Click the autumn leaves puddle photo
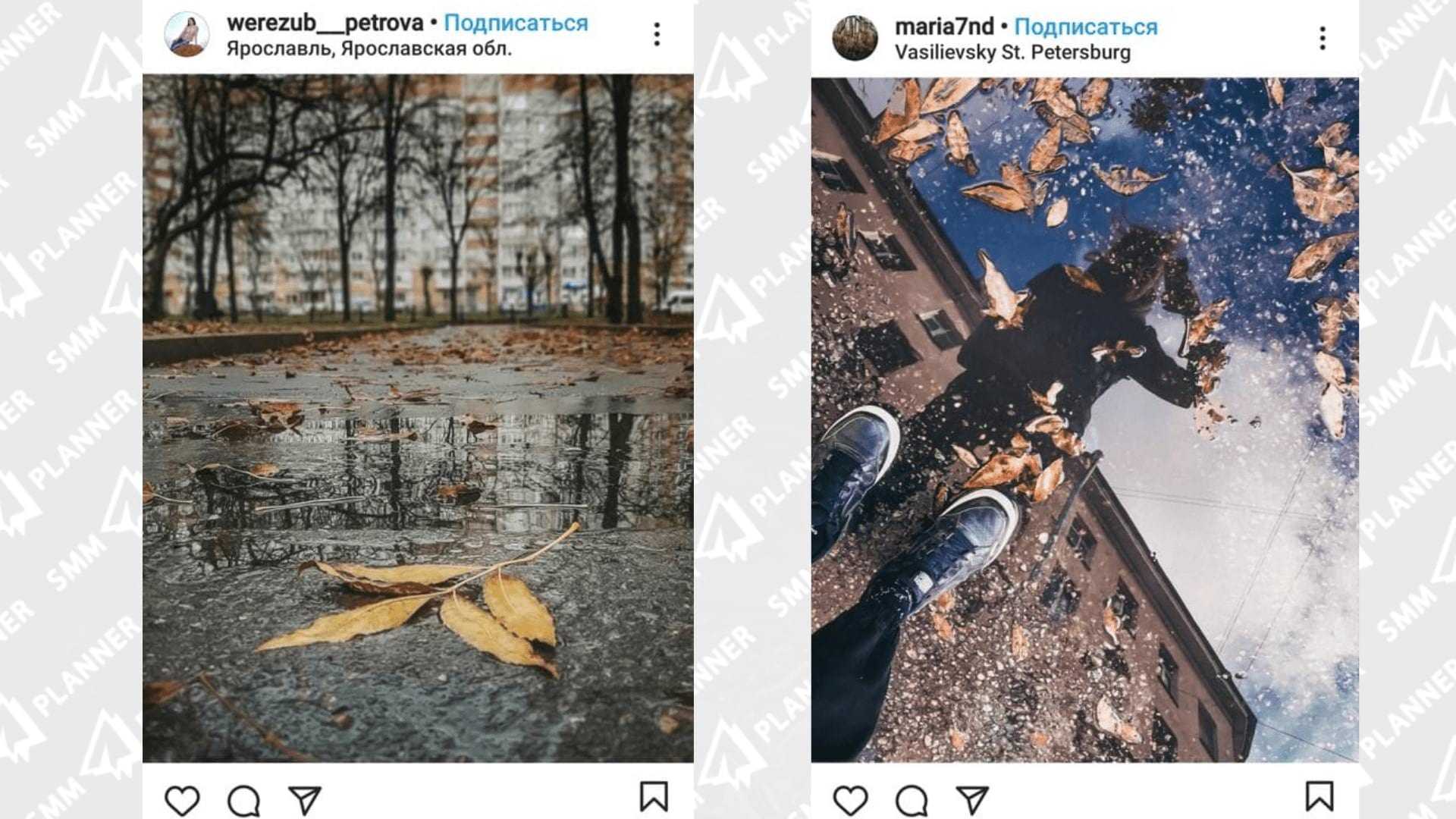This screenshot has height=819, width=1456. click(418, 418)
